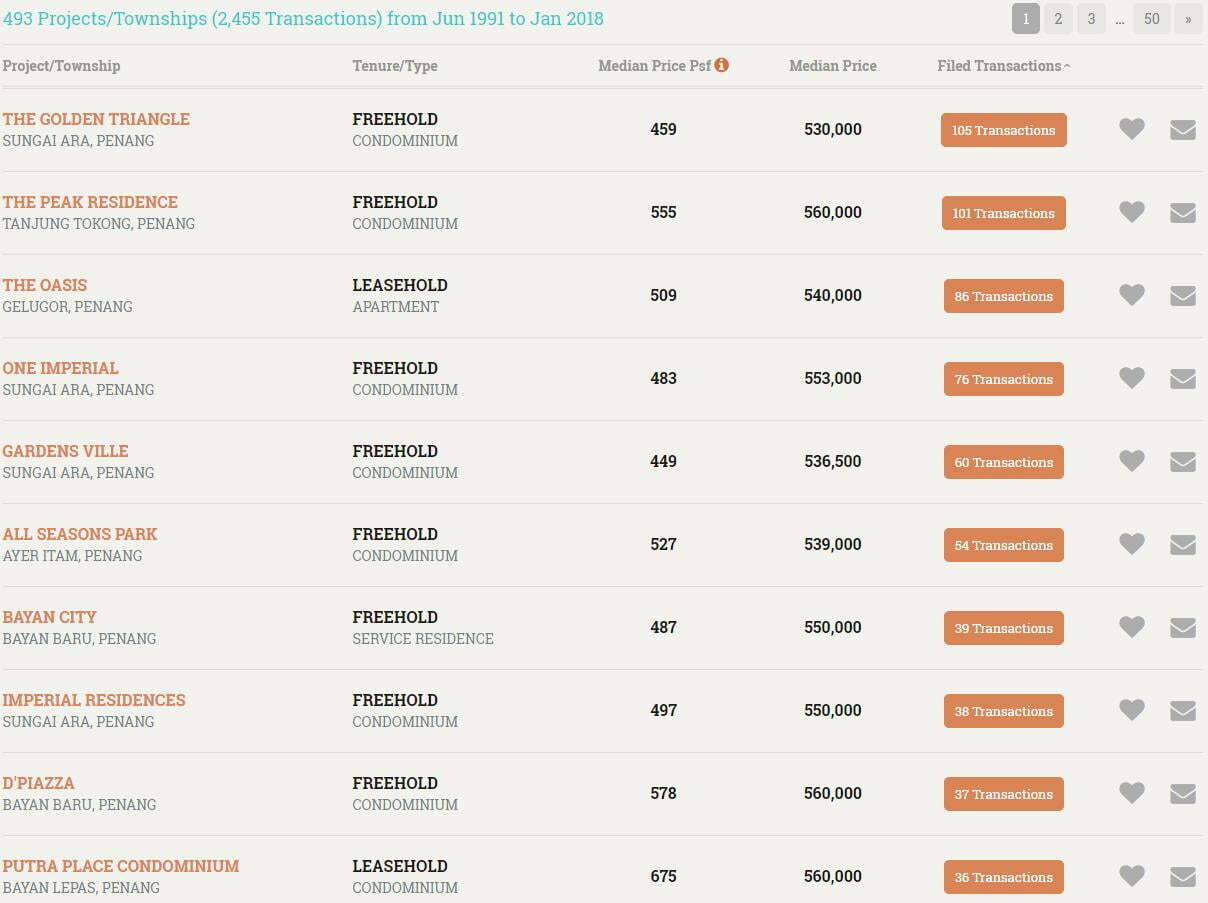1208x903 pixels.
Task: Click envelope icon for All Seasons Park
Action: pyautogui.click(x=1183, y=545)
